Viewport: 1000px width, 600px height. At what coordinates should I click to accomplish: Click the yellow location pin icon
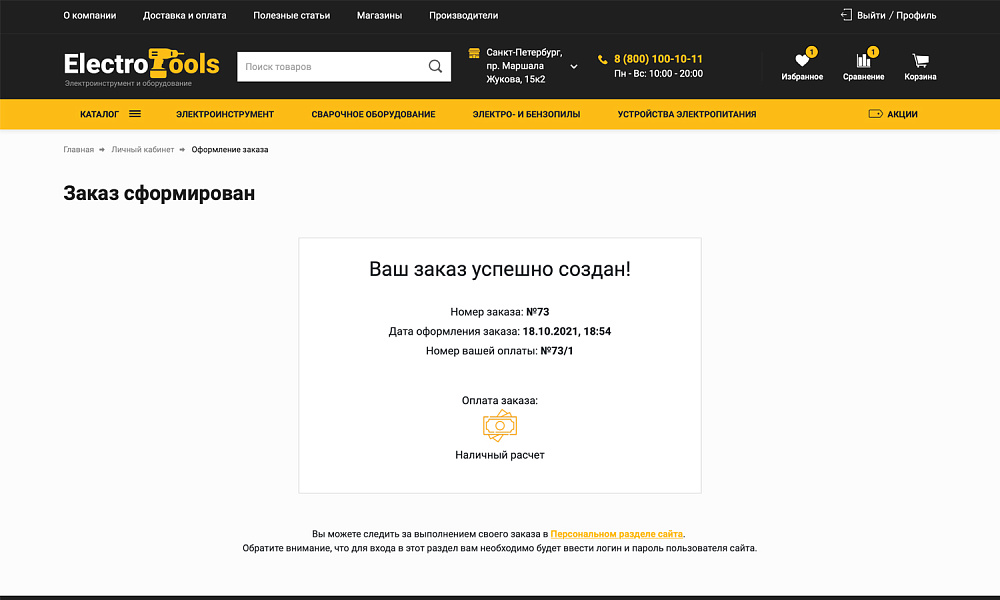tap(472, 55)
